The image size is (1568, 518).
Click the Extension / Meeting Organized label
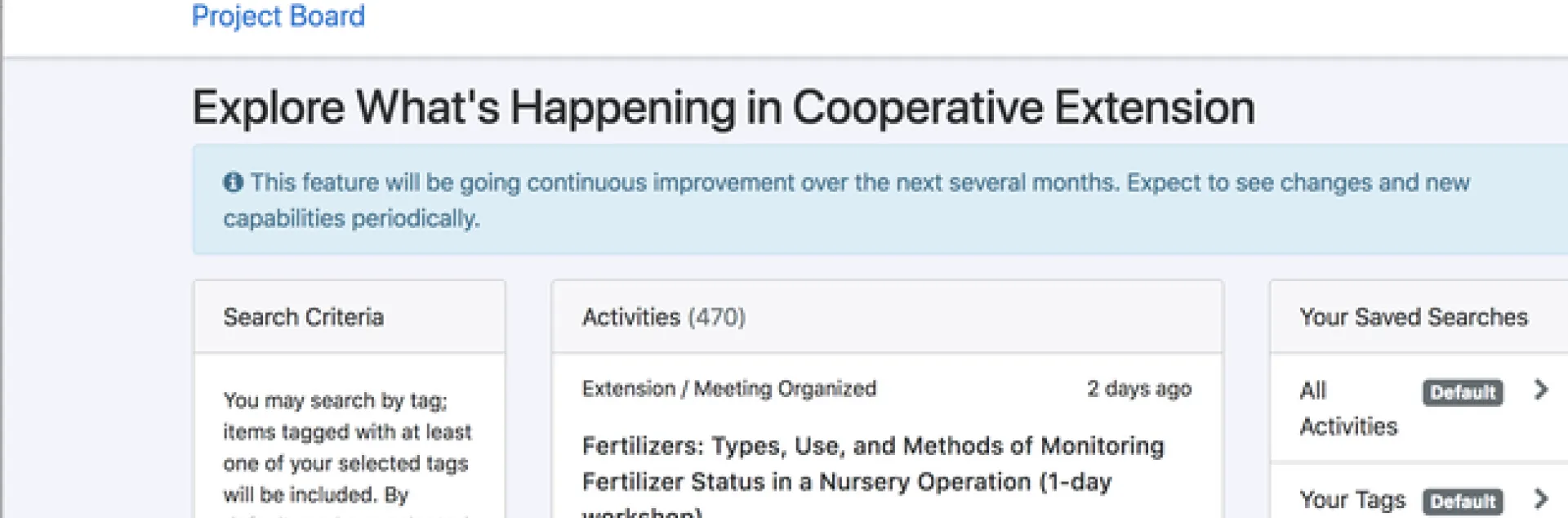coord(728,389)
